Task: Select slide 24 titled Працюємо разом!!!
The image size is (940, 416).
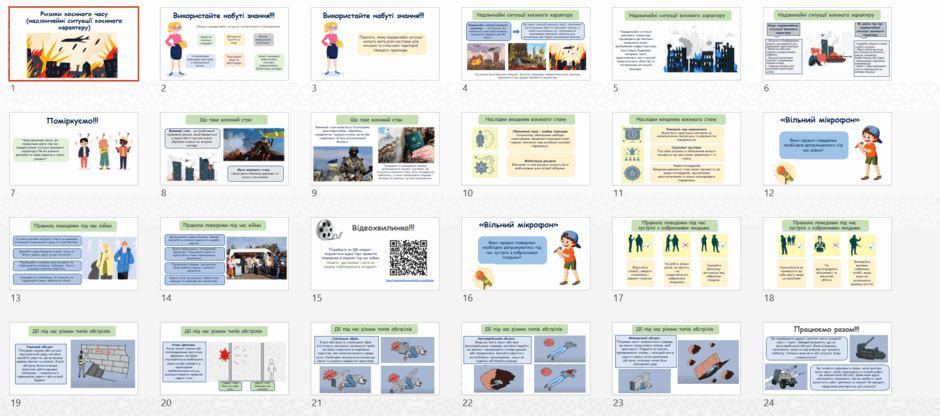Action: point(827,358)
